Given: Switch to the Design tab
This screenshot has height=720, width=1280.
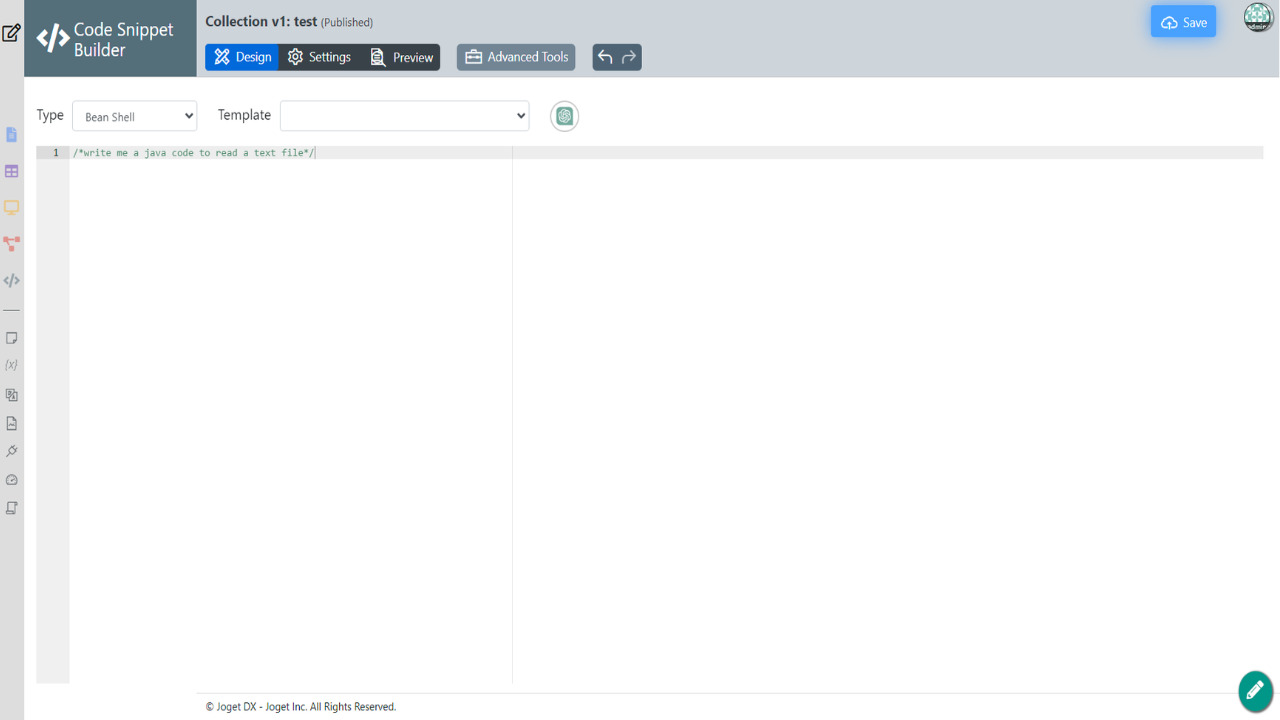Looking at the screenshot, I should tap(242, 57).
